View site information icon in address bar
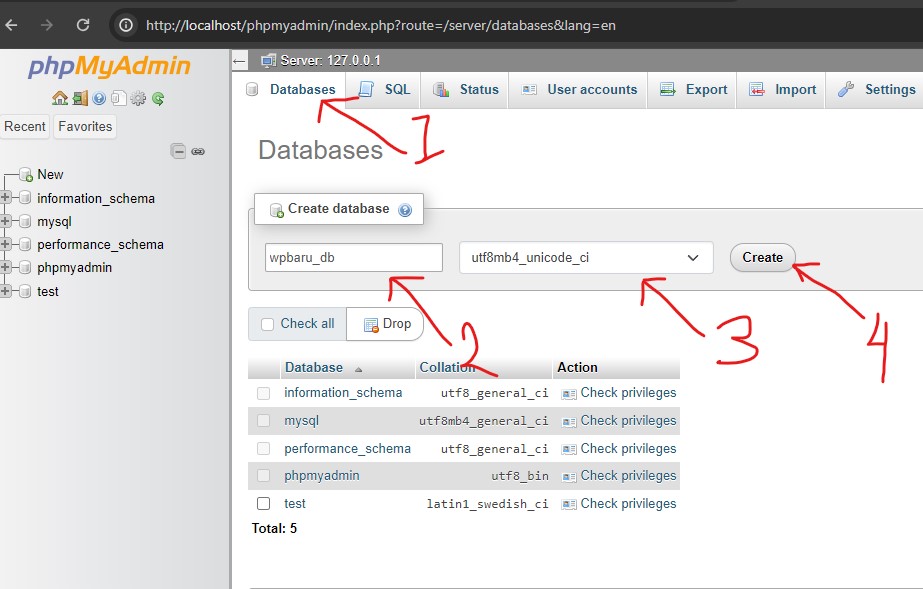Viewport: 923px width, 589px height. pos(125,25)
